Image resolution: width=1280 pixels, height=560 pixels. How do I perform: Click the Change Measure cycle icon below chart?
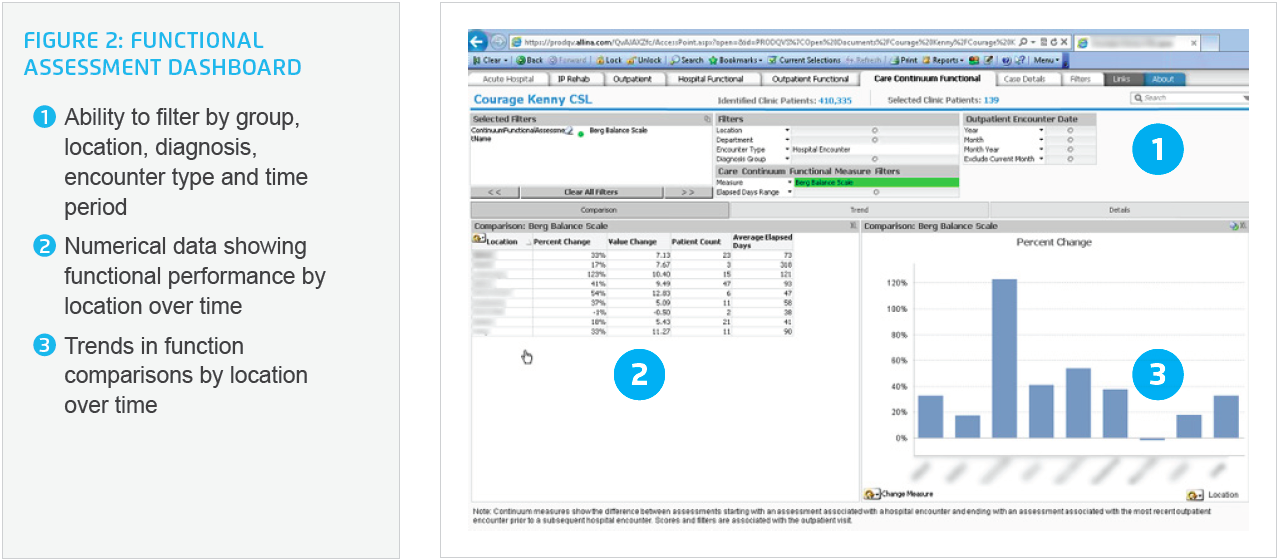coord(872,494)
